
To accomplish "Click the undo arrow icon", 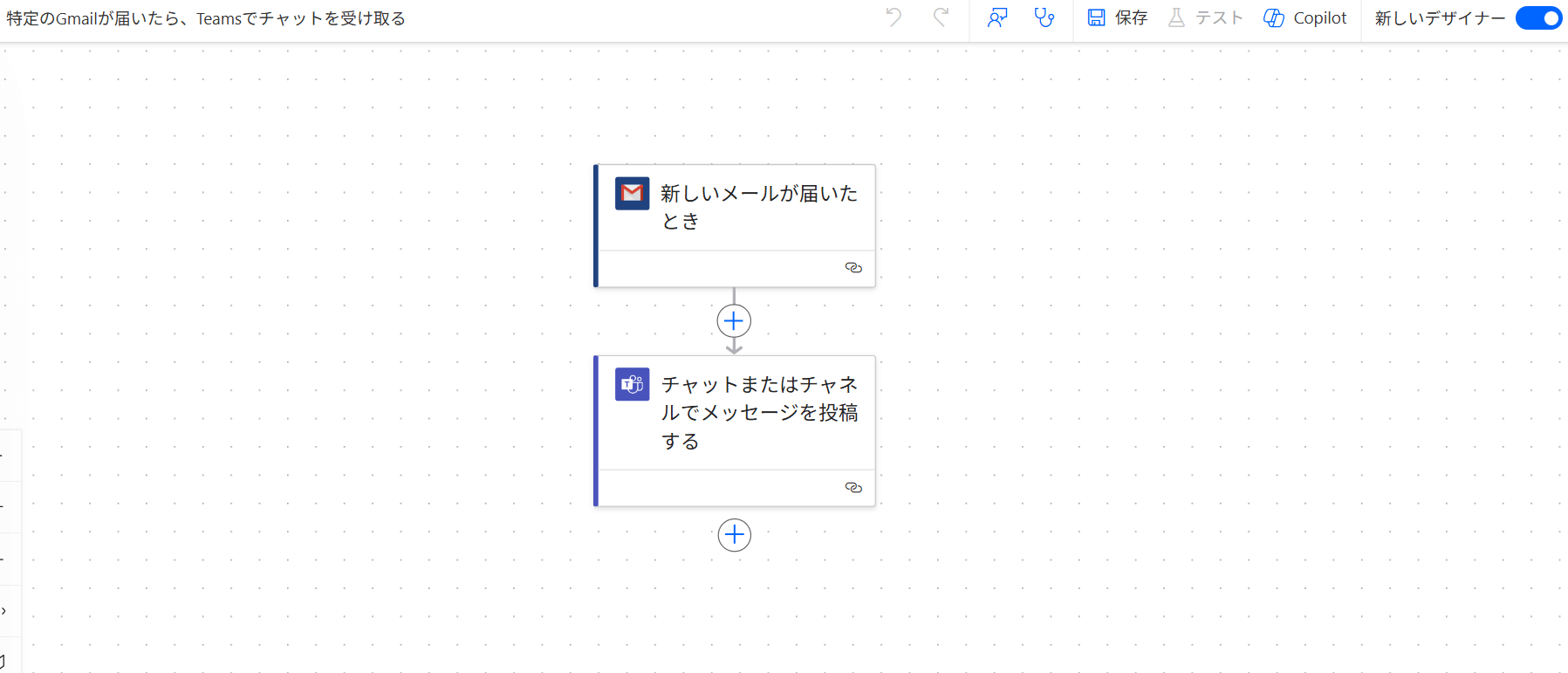I will (x=894, y=17).
